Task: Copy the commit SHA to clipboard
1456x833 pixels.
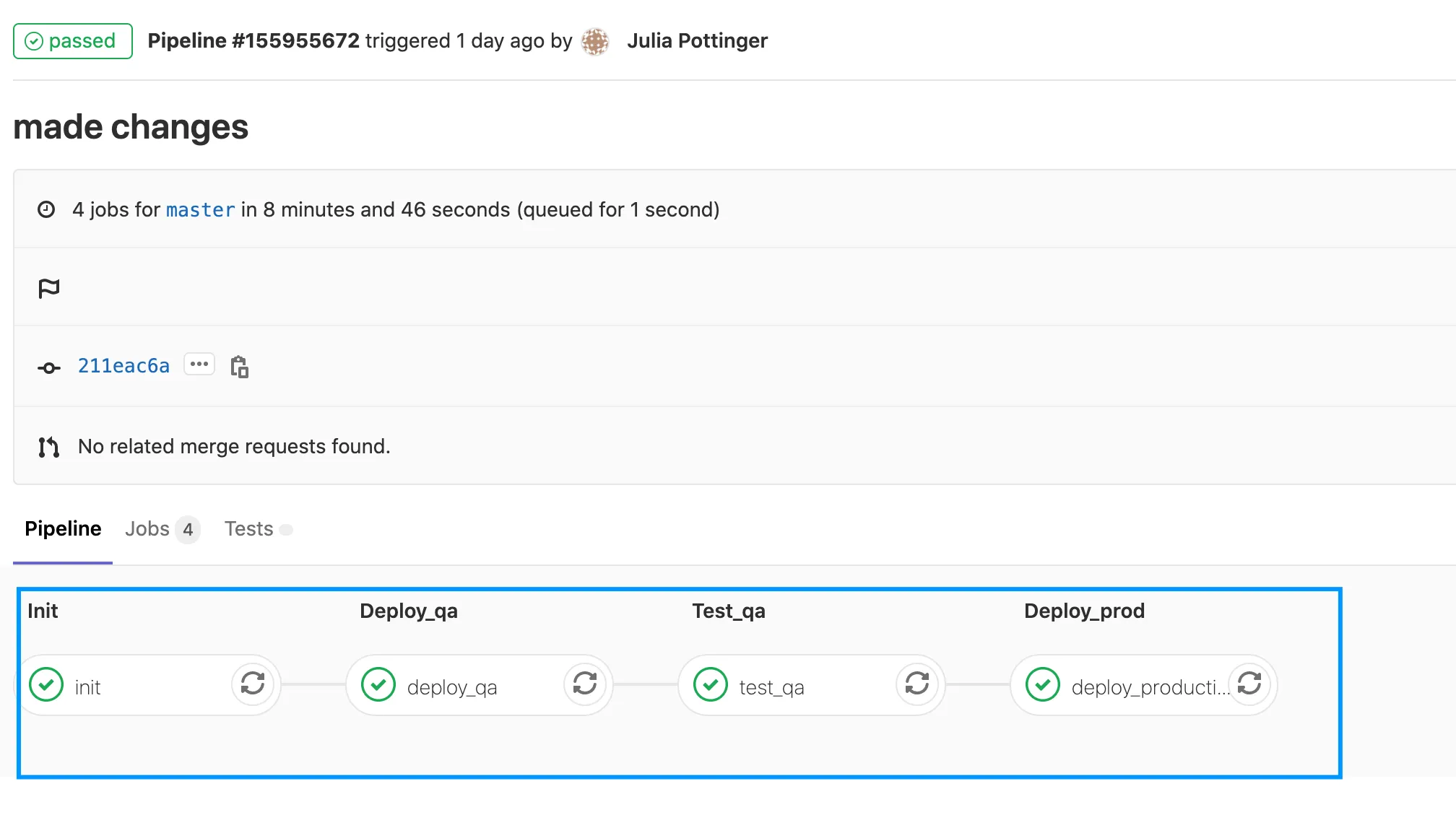Action: click(239, 367)
